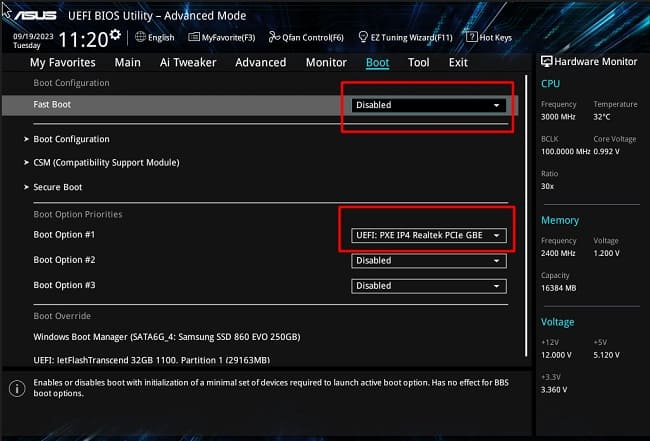Click the date 09/19/2023 Tuesday
This screenshot has height=441, width=650.
(x=33, y=41)
